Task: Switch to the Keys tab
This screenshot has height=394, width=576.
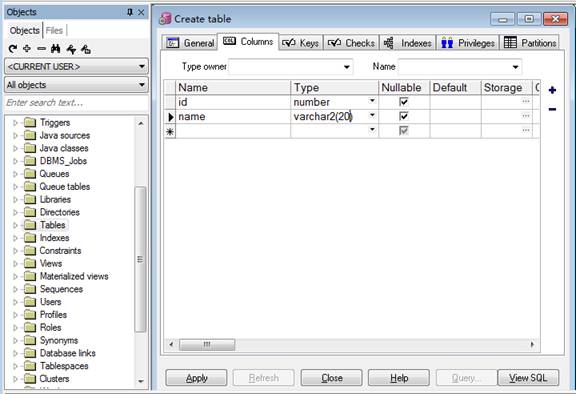Action: [300, 43]
